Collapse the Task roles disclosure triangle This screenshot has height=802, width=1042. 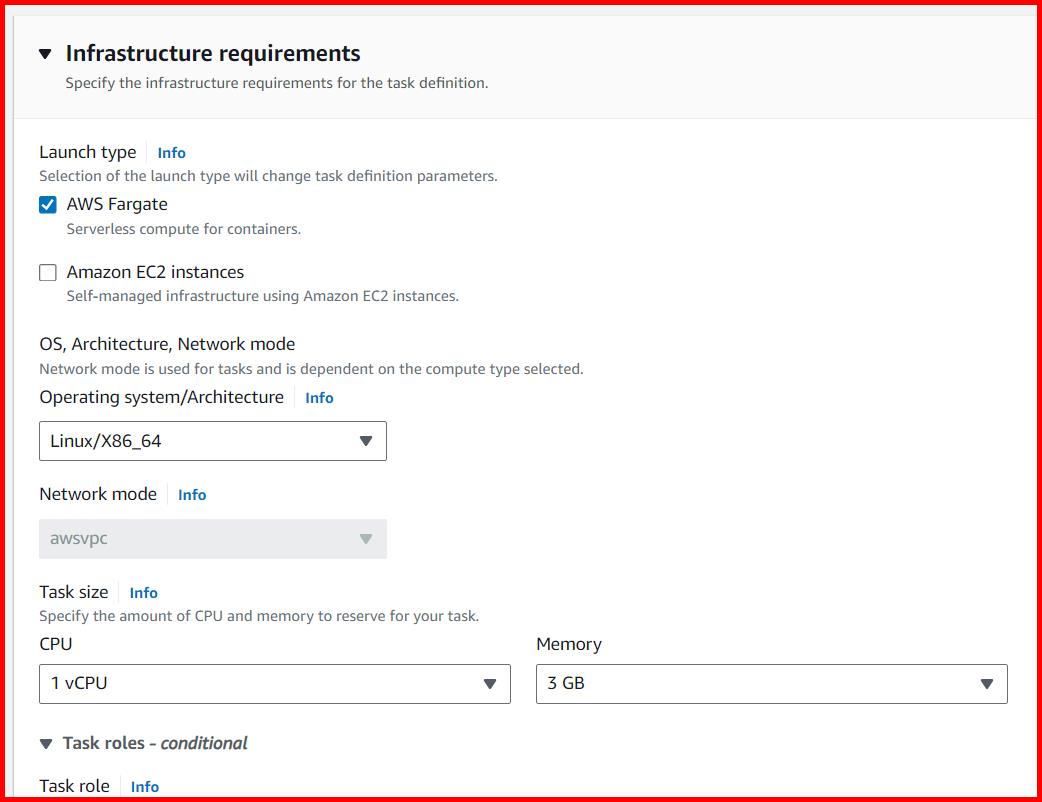tap(46, 743)
